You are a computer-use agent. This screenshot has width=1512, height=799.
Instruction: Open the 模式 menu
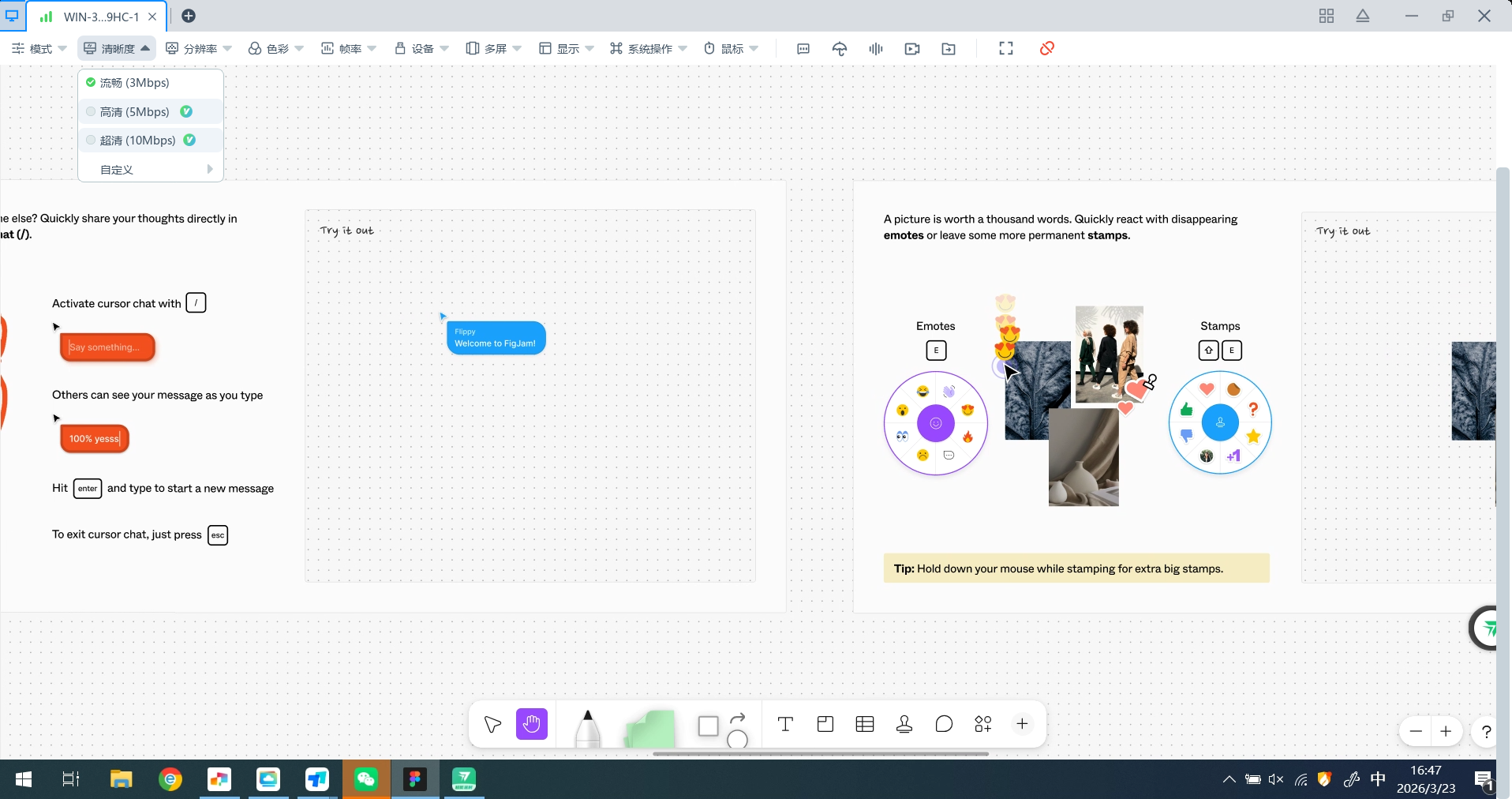click(x=39, y=48)
